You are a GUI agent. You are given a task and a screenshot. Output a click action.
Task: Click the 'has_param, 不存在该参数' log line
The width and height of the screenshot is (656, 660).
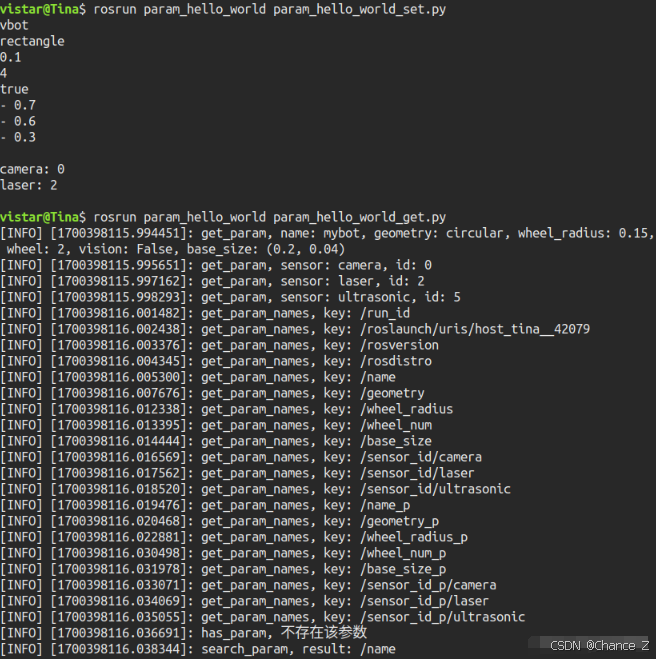pyautogui.click(x=184, y=633)
